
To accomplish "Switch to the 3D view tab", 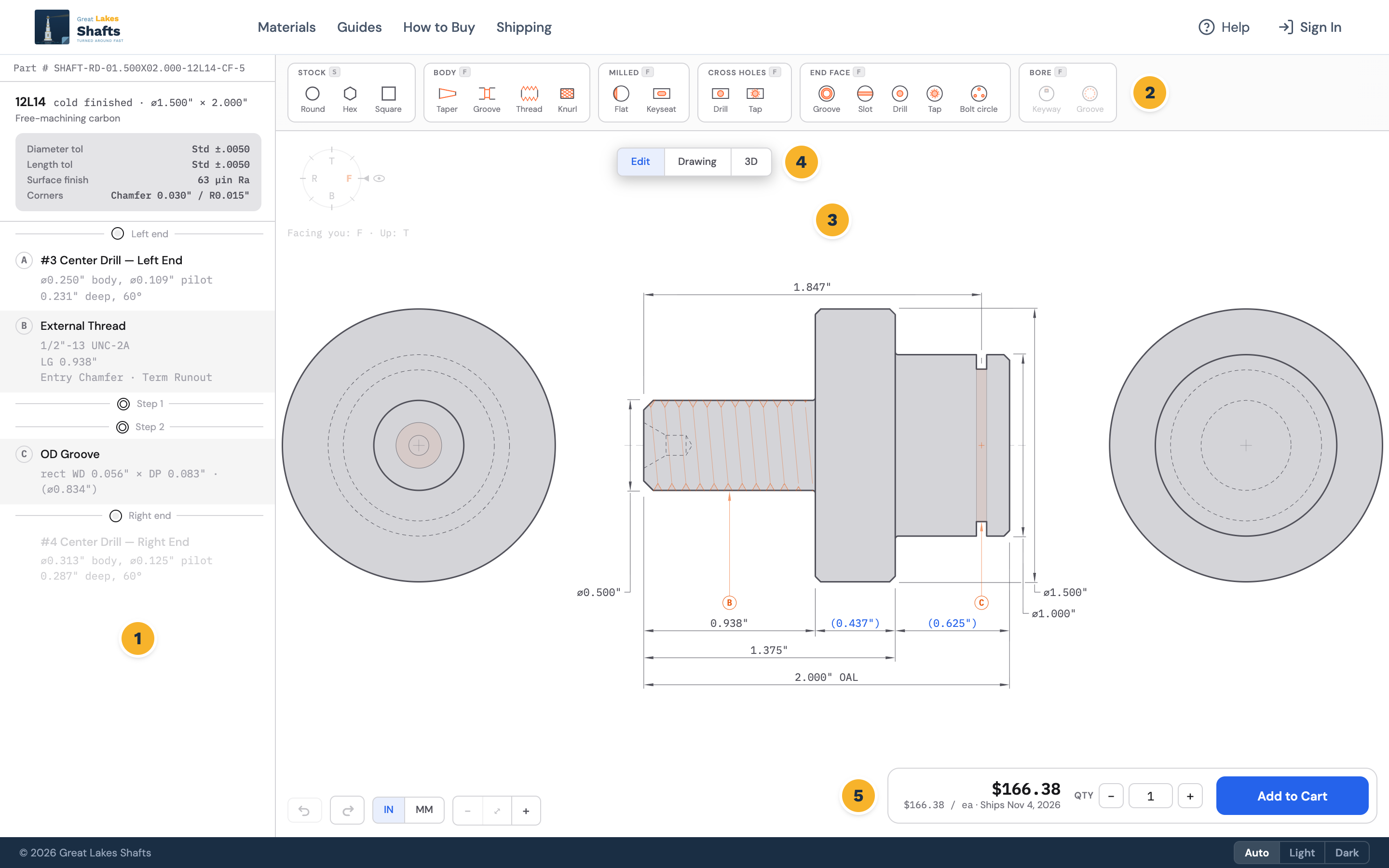I will click(x=751, y=162).
